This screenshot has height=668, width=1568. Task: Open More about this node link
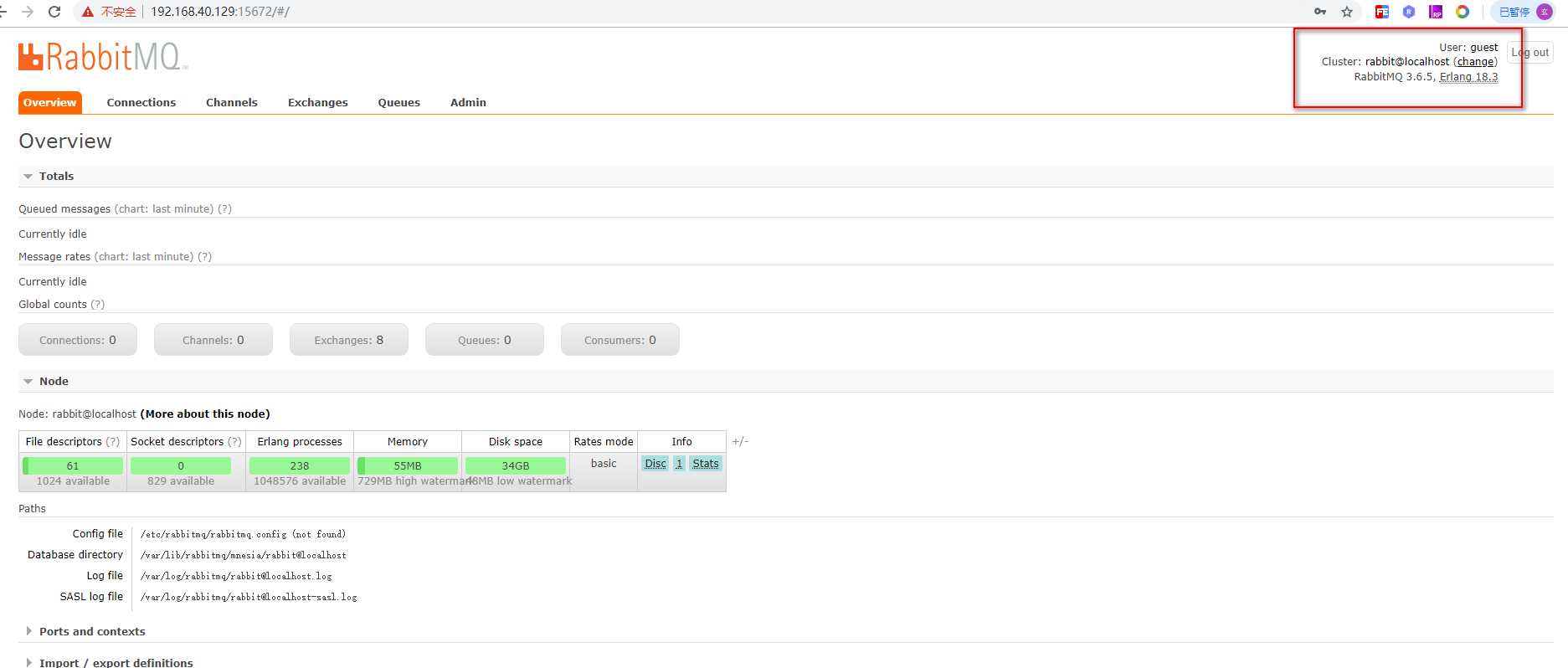click(x=205, y=414)
